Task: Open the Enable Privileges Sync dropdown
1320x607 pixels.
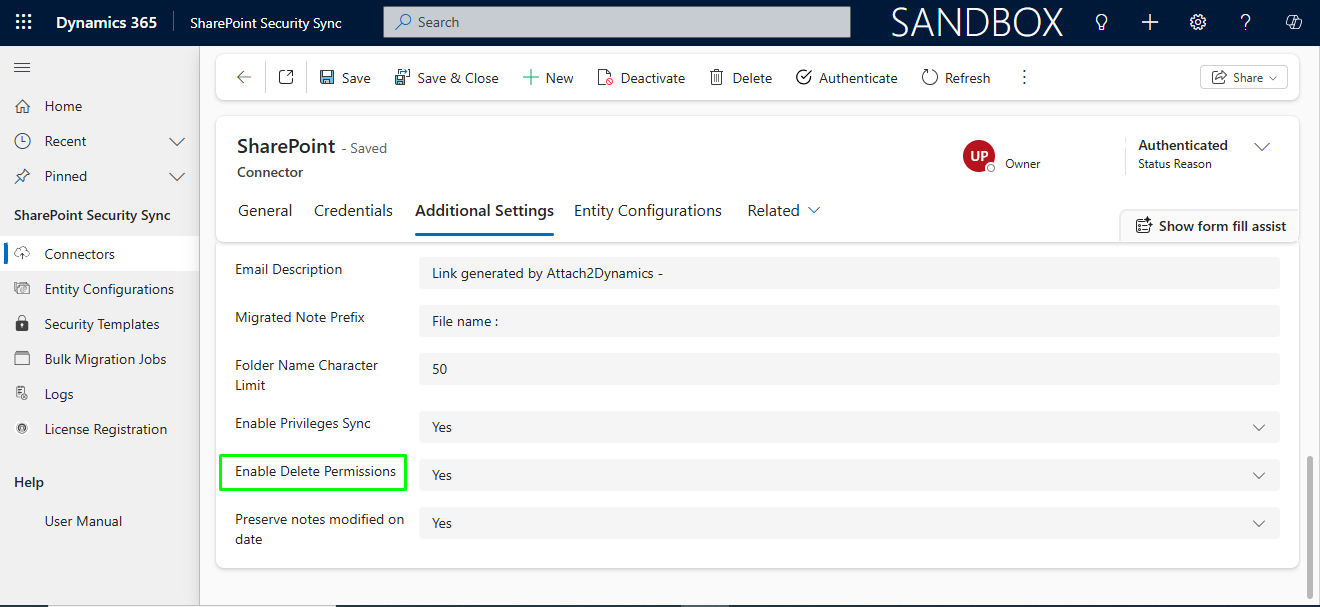Action: 848,427
